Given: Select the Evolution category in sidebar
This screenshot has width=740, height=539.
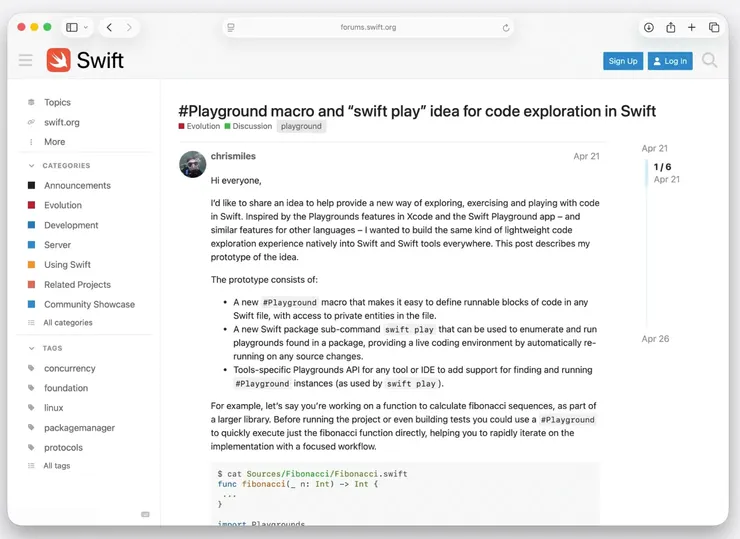Looking at the screenshot, I should point(62,205).
